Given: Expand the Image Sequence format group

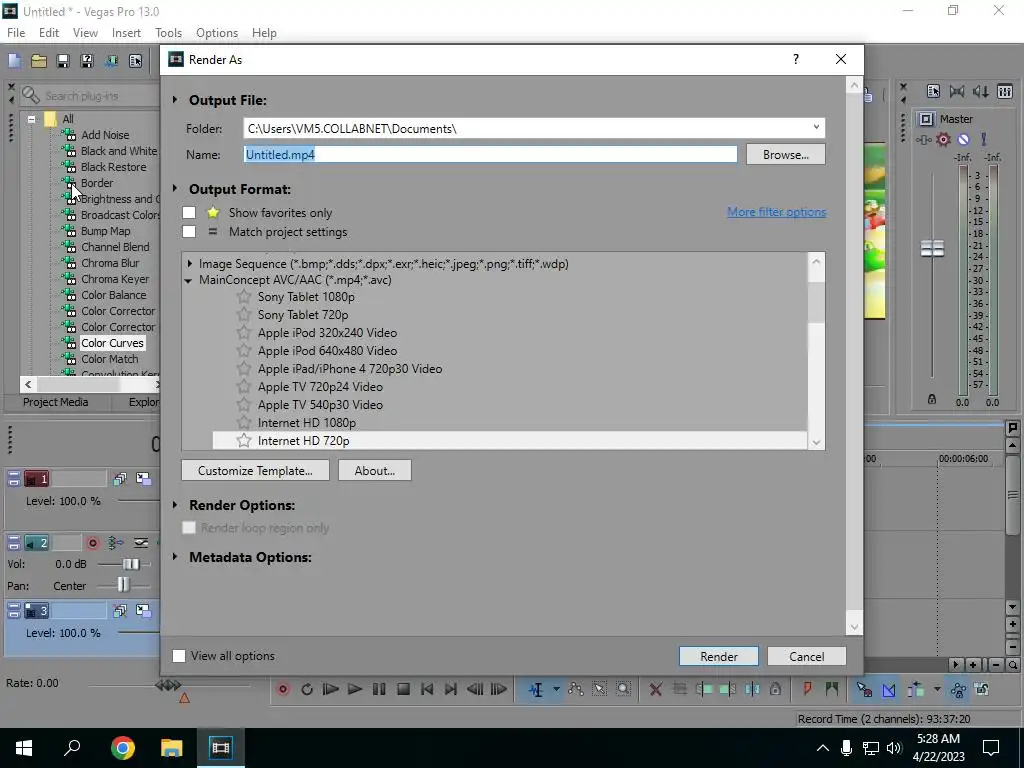Looking at the screenshot, I should [x=189, y=264].
